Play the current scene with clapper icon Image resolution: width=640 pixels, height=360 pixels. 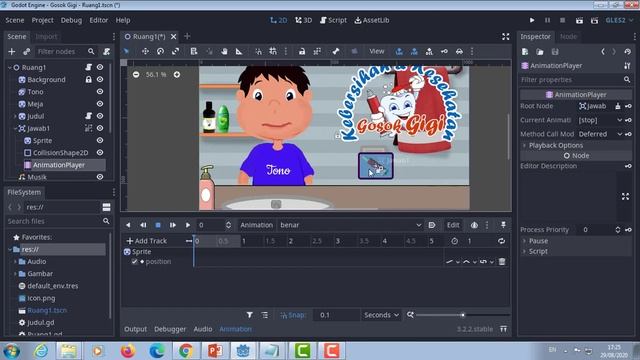click(579, 20)
